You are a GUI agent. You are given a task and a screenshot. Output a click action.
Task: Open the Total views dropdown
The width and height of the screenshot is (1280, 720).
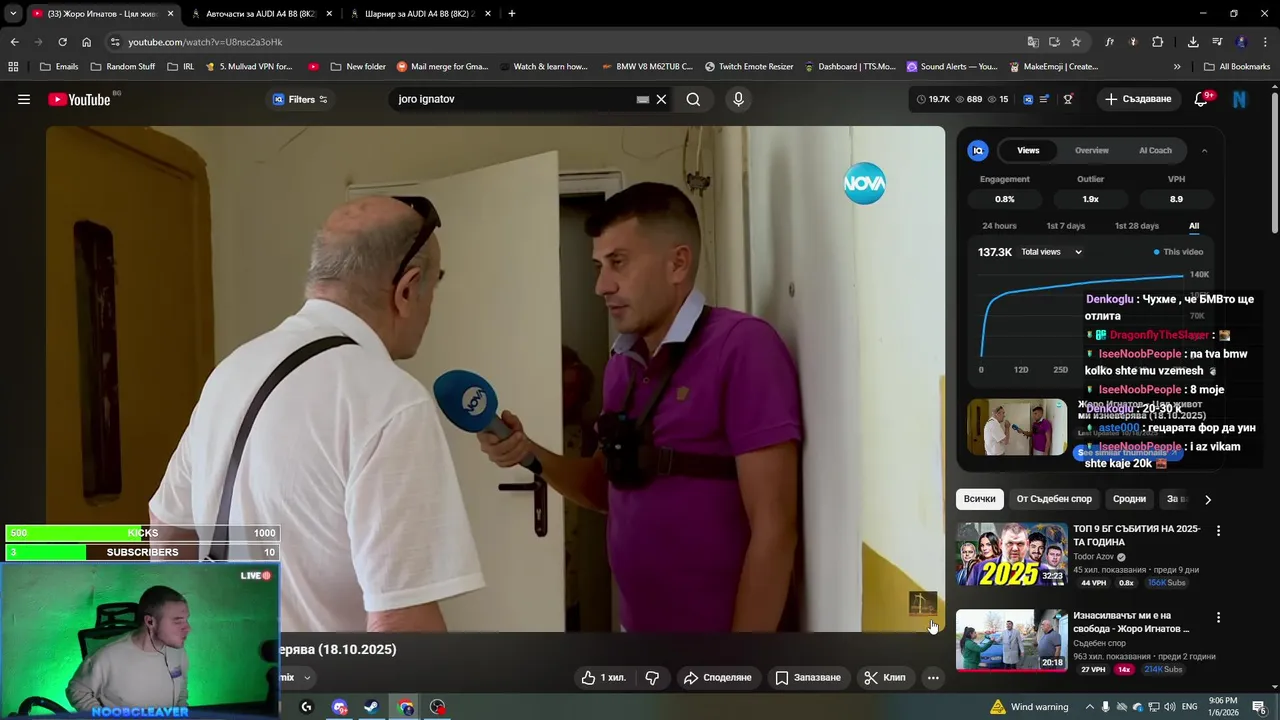pos(1051,252)
